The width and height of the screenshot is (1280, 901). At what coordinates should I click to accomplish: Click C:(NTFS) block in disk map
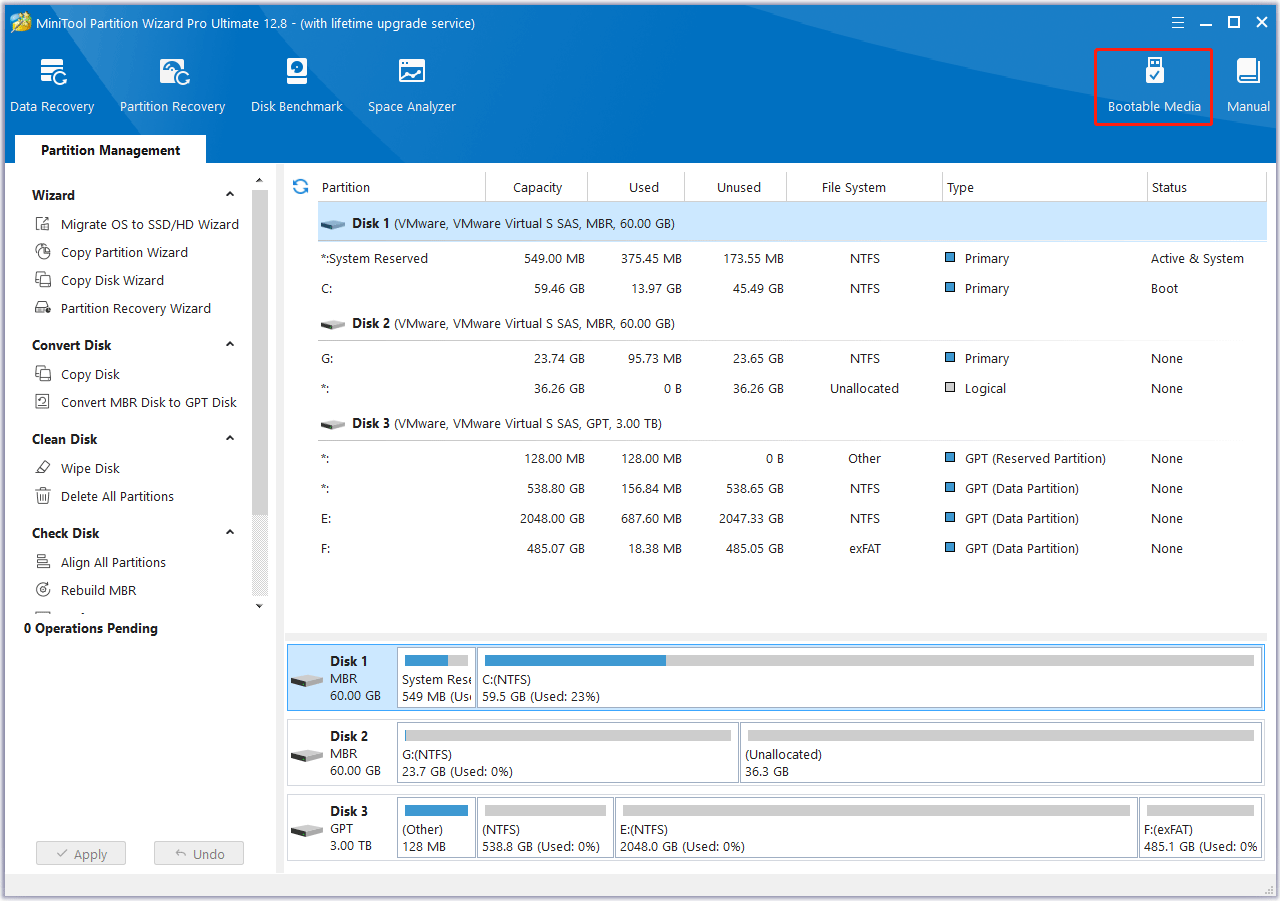click(x=869, y=678)
